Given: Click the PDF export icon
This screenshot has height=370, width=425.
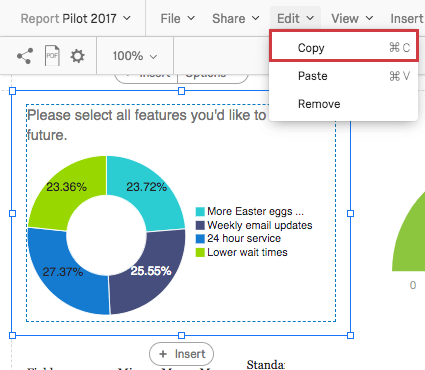Looking at the screenshot, I should click(52, 56).
